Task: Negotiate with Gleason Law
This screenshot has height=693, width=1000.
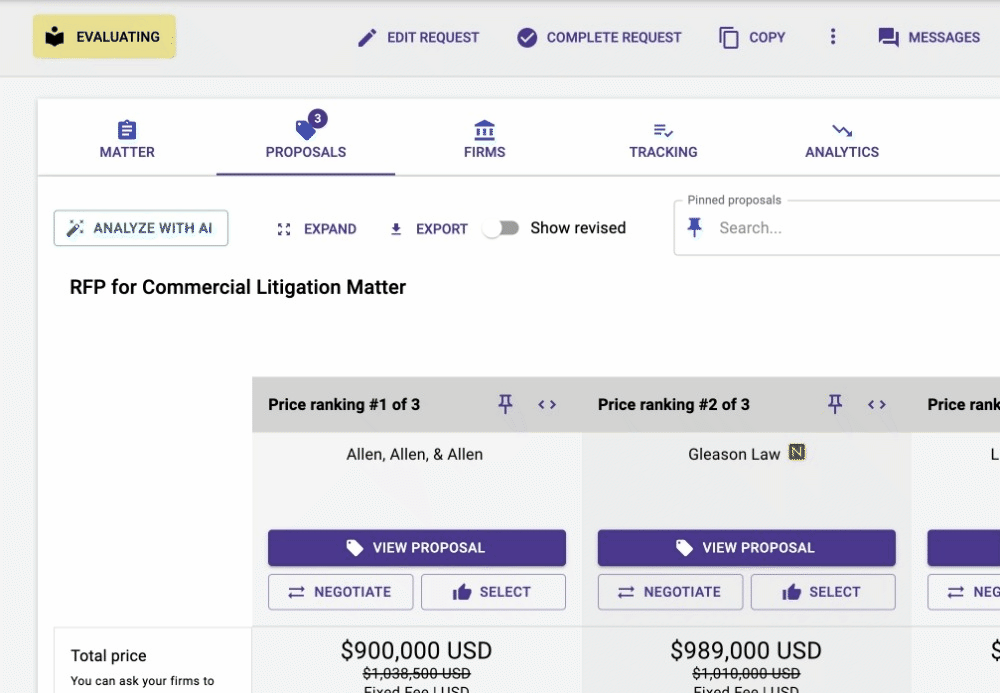Action: (x=670, y=592)
